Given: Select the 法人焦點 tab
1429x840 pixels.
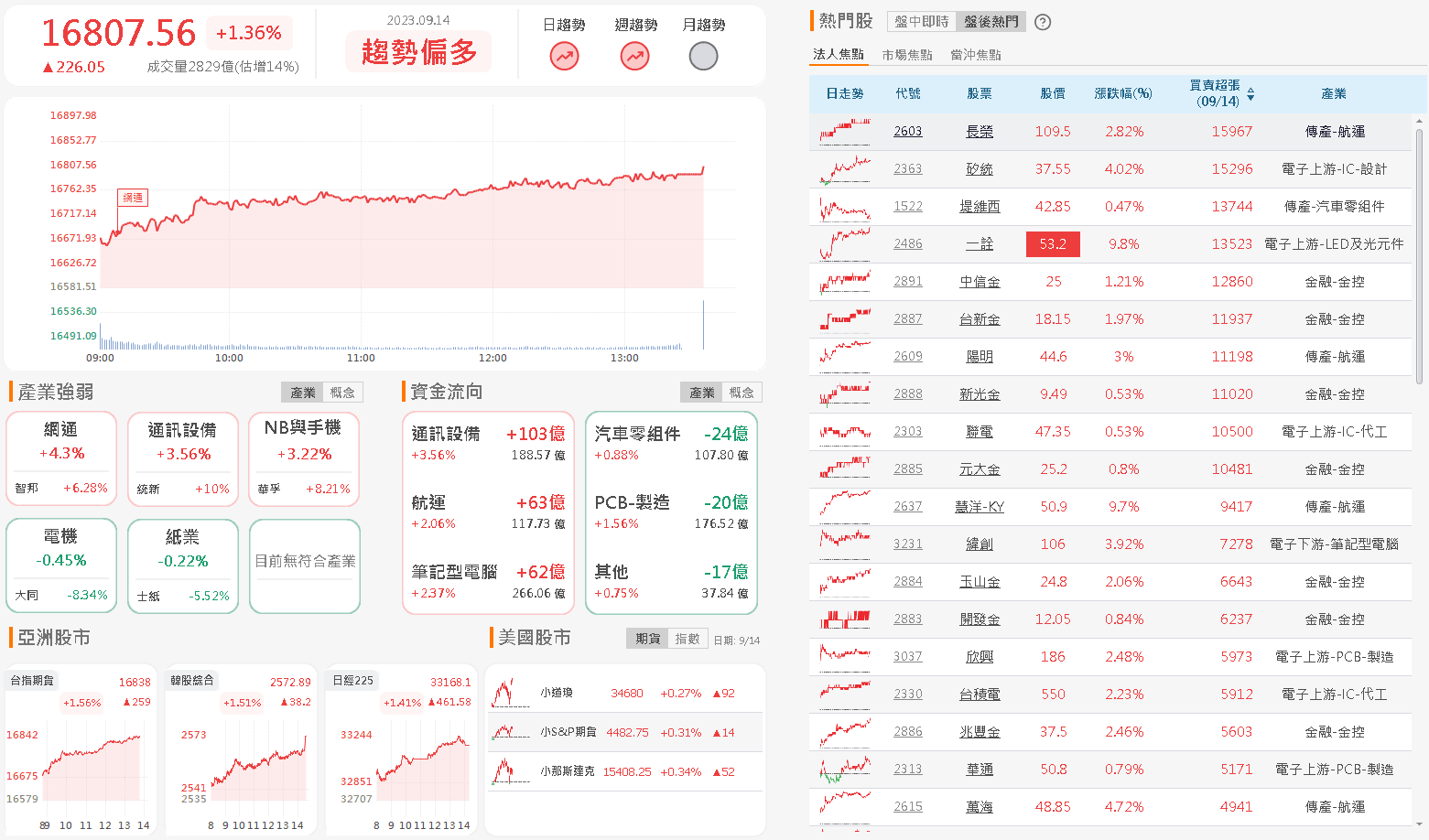Looking at the screenshot, I should 839,54.
